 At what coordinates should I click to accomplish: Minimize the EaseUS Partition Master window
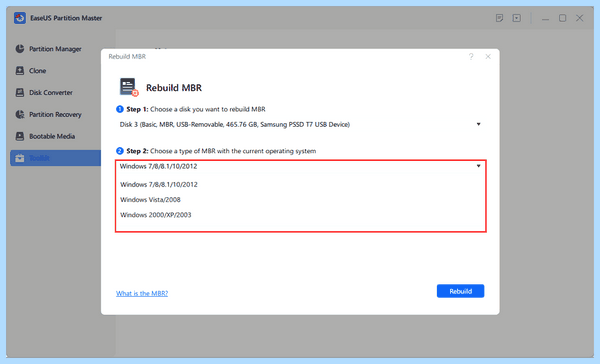click(x=545, y=18)
